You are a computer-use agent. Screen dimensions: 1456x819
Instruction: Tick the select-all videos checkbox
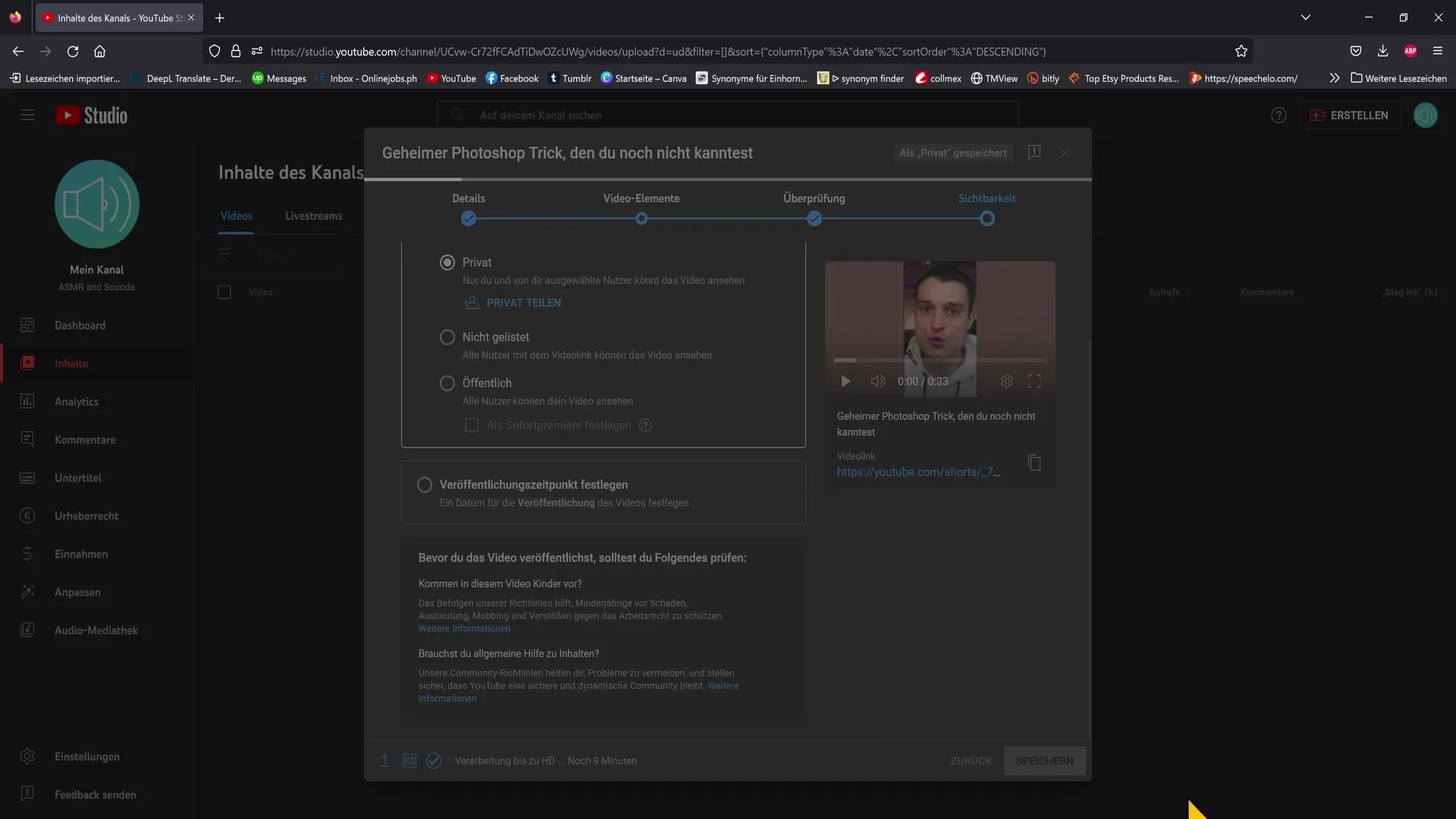224,292
